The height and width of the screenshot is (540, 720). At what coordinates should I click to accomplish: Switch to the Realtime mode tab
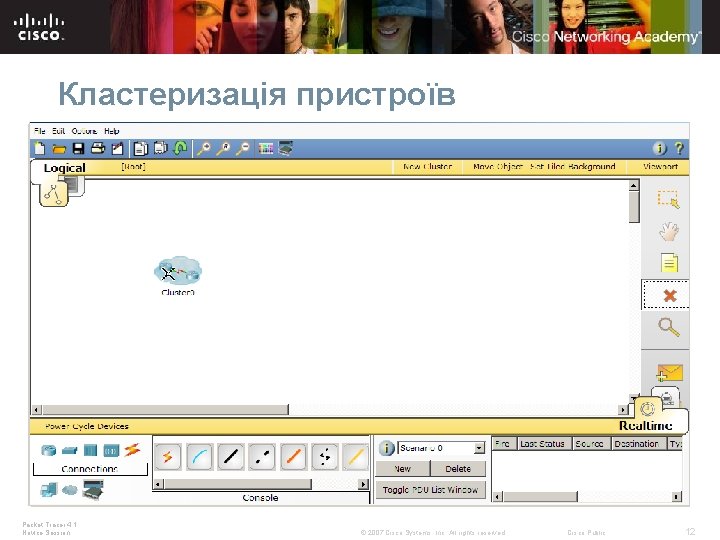click(x=646, y=425)
